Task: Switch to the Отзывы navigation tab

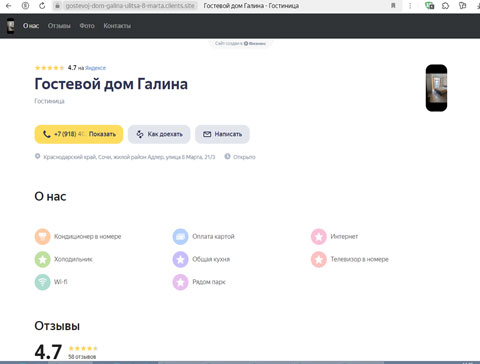Action: (59, 26)
